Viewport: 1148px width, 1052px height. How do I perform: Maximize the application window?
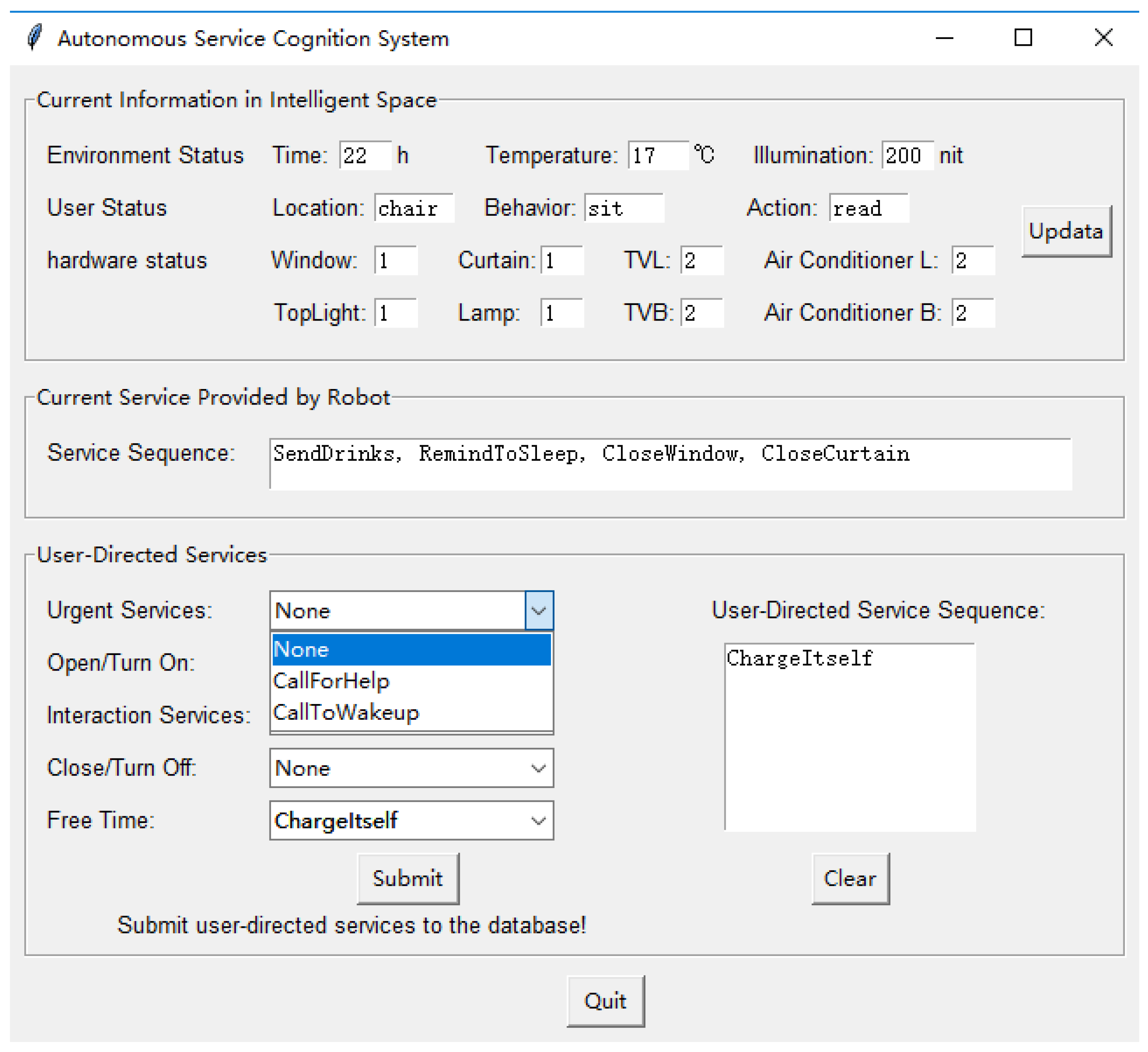pyautogui.click(x=1023, y=37)
